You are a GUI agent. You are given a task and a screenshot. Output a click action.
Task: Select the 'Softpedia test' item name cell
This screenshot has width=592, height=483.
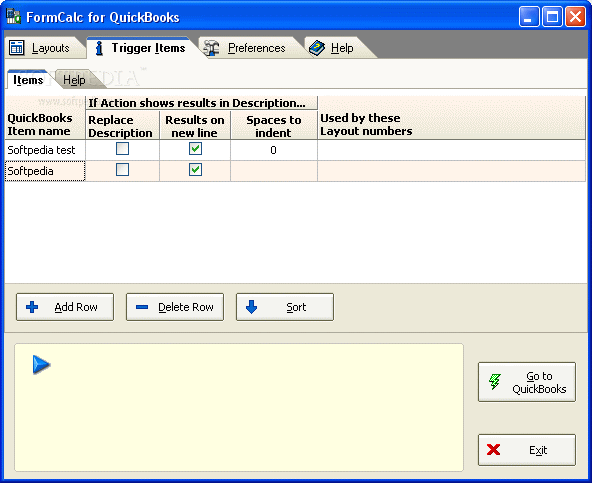45,150
